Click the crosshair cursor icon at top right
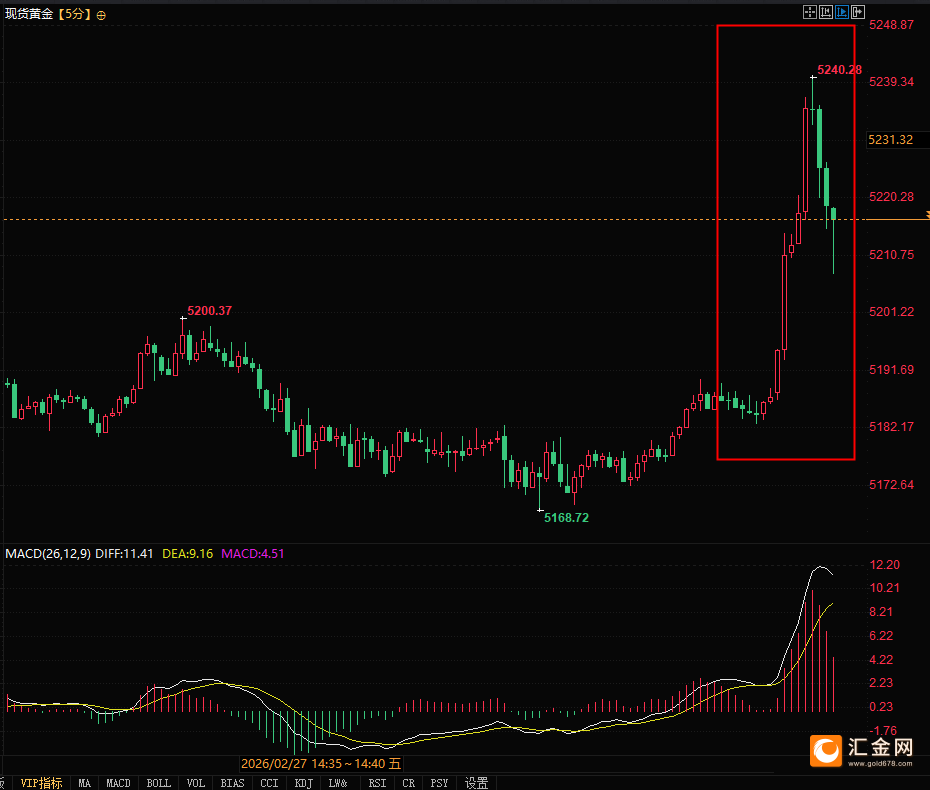The height and width of the screenshot is (790, 930). tap(810, 12)
